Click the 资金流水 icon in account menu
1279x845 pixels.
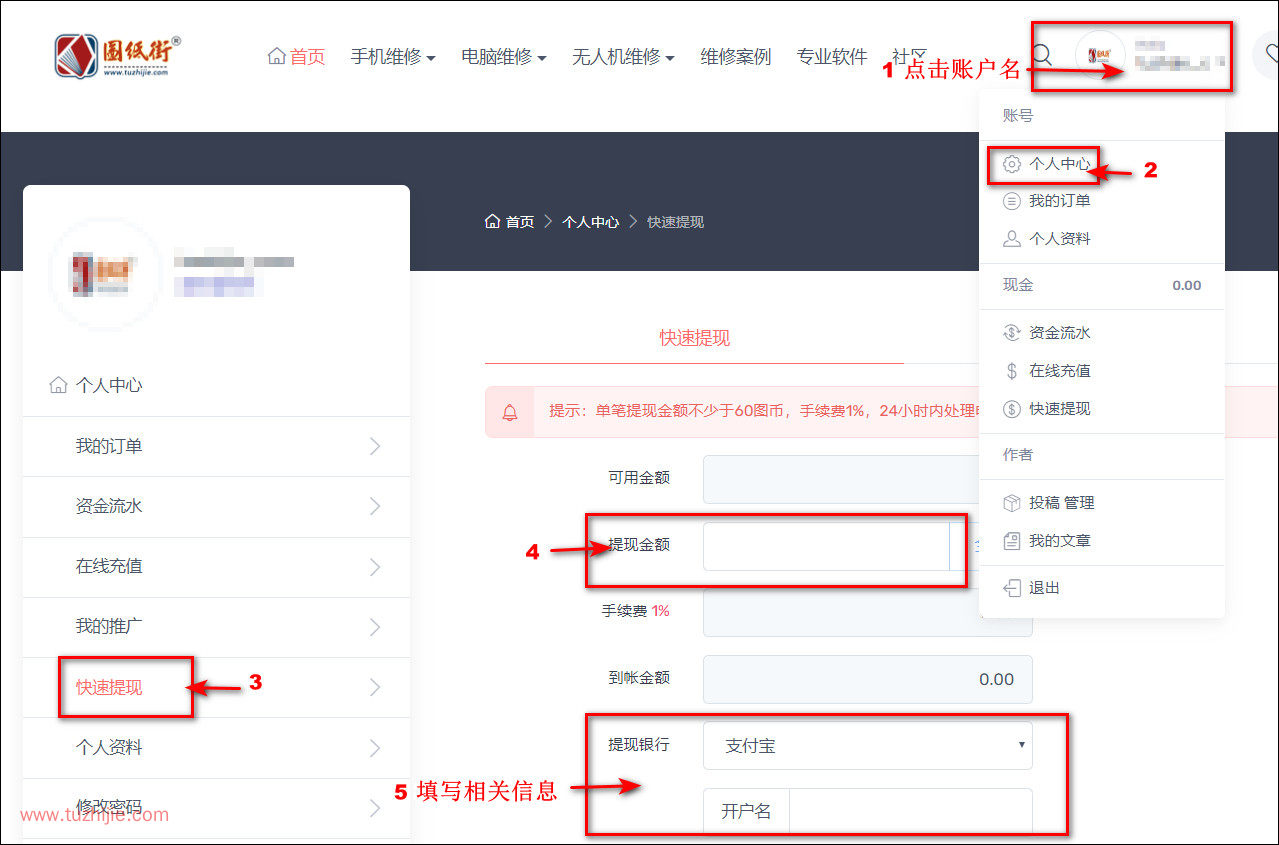click(x=1012, y=333)
